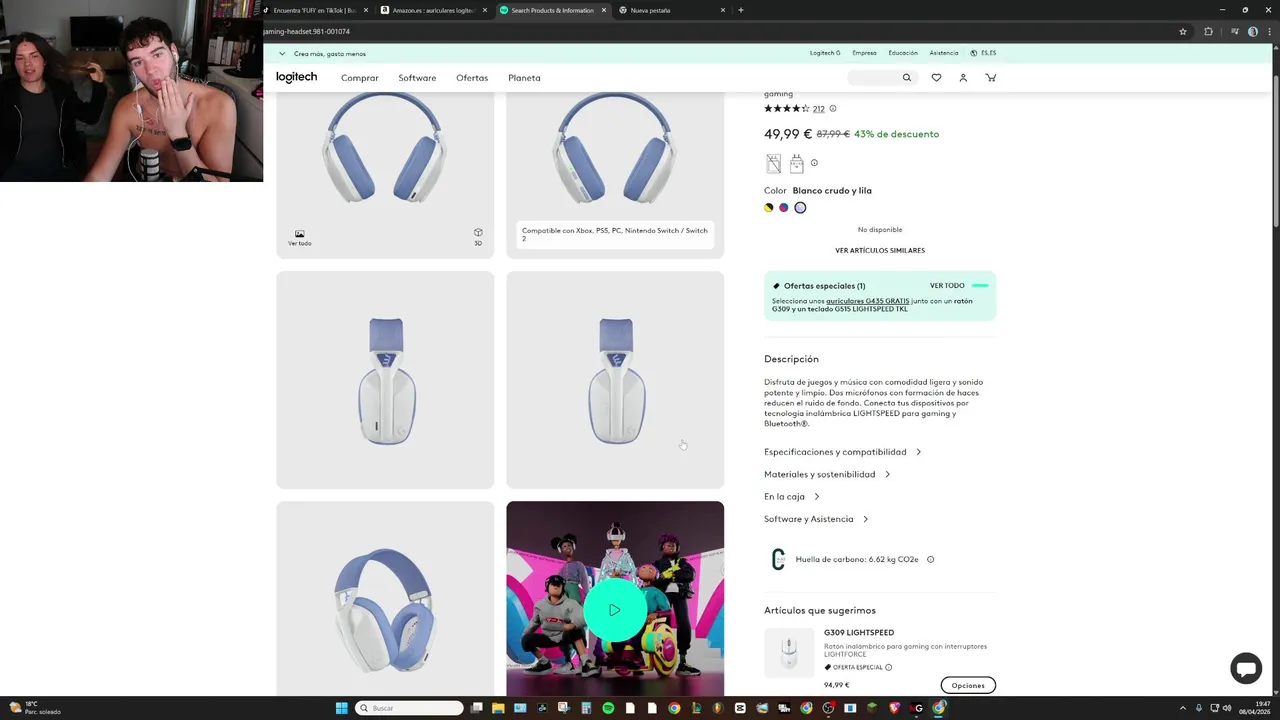Screen dimensions: 1280x720
Task: Click the carbon footprint info icon
Action: [930, 559]
